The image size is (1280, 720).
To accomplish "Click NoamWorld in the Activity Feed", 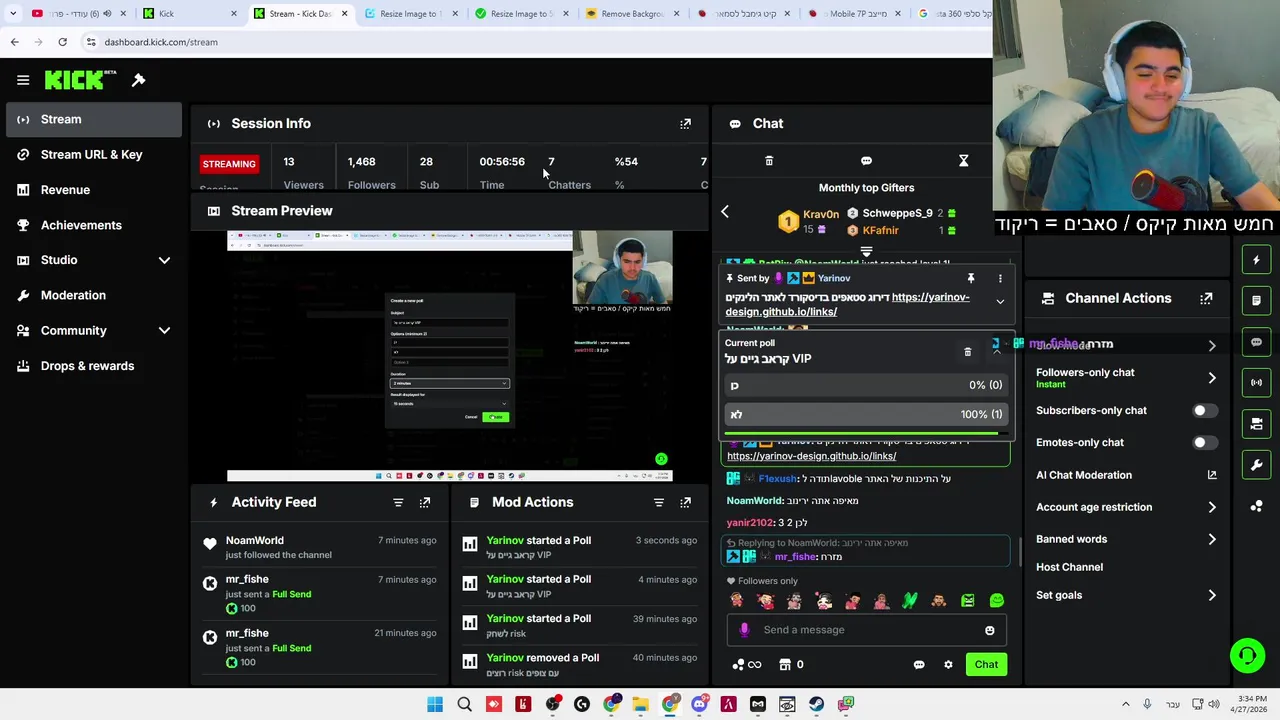I will (254, 541).
